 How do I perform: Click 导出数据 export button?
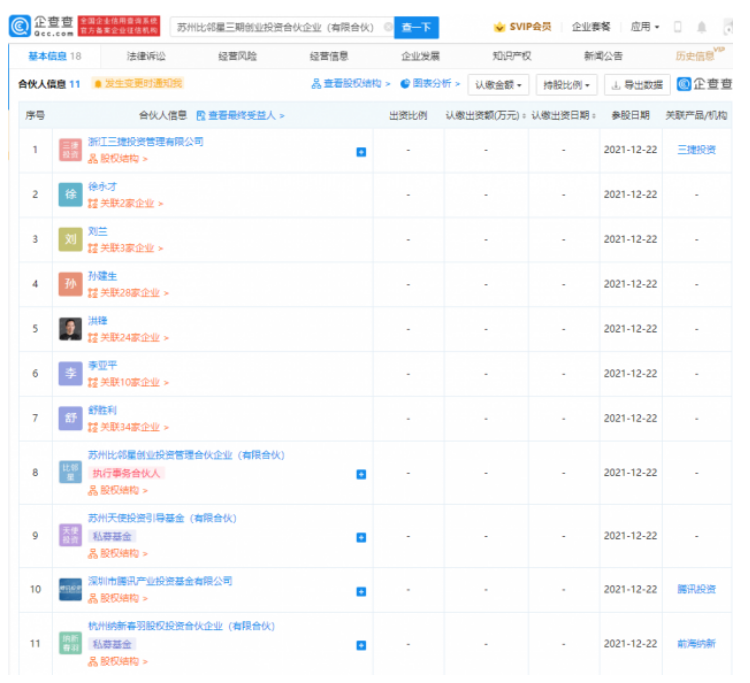[x=637, y=85]
